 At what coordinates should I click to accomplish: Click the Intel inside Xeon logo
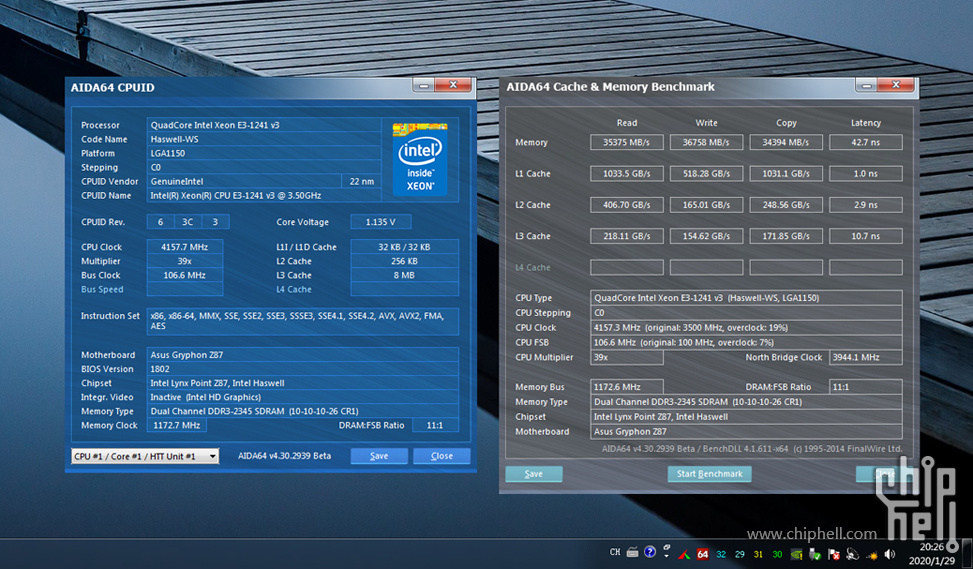pos(420,159)
